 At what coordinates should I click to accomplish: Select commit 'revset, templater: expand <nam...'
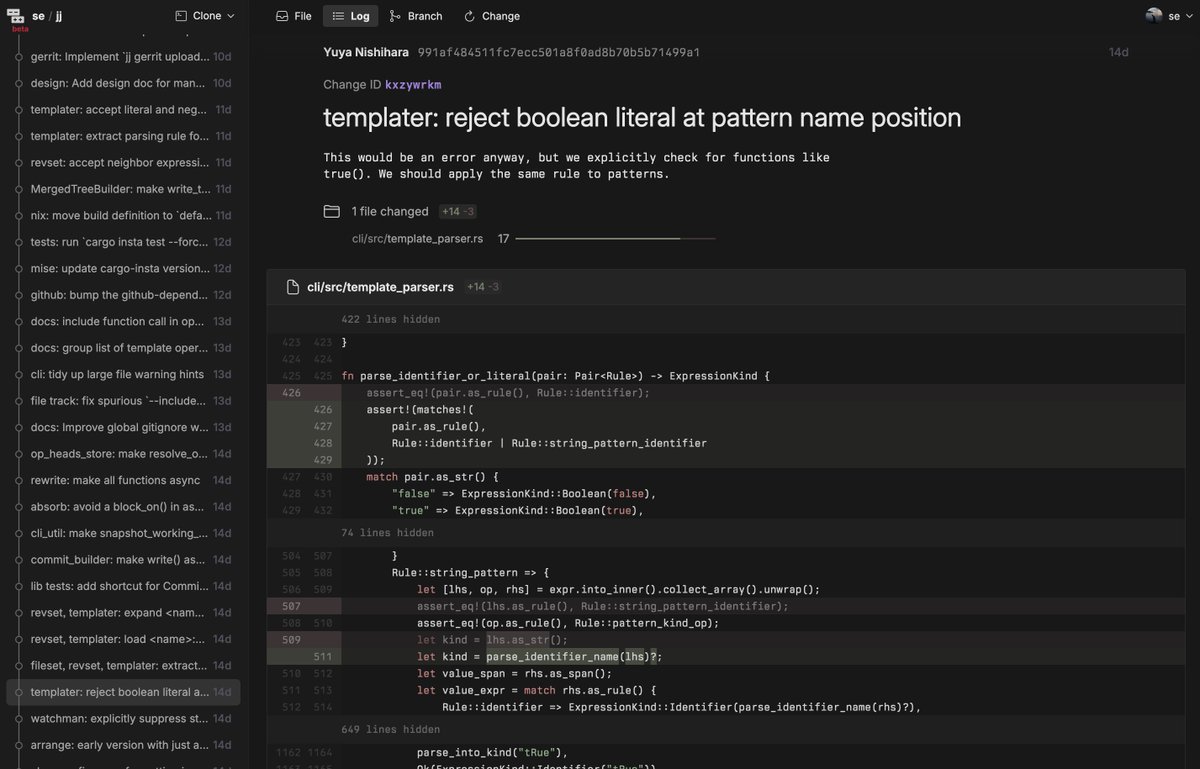124,613
